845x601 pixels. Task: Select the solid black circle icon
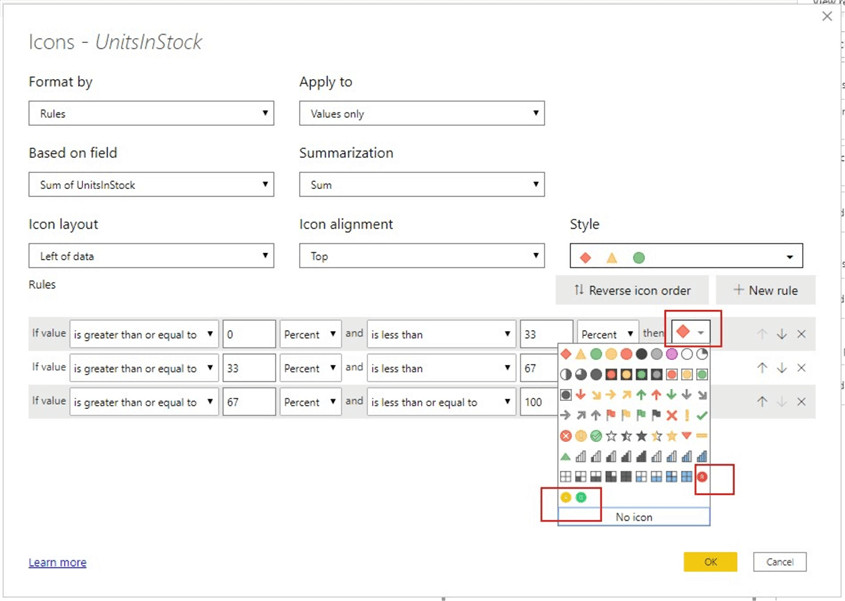coord(641,354)
